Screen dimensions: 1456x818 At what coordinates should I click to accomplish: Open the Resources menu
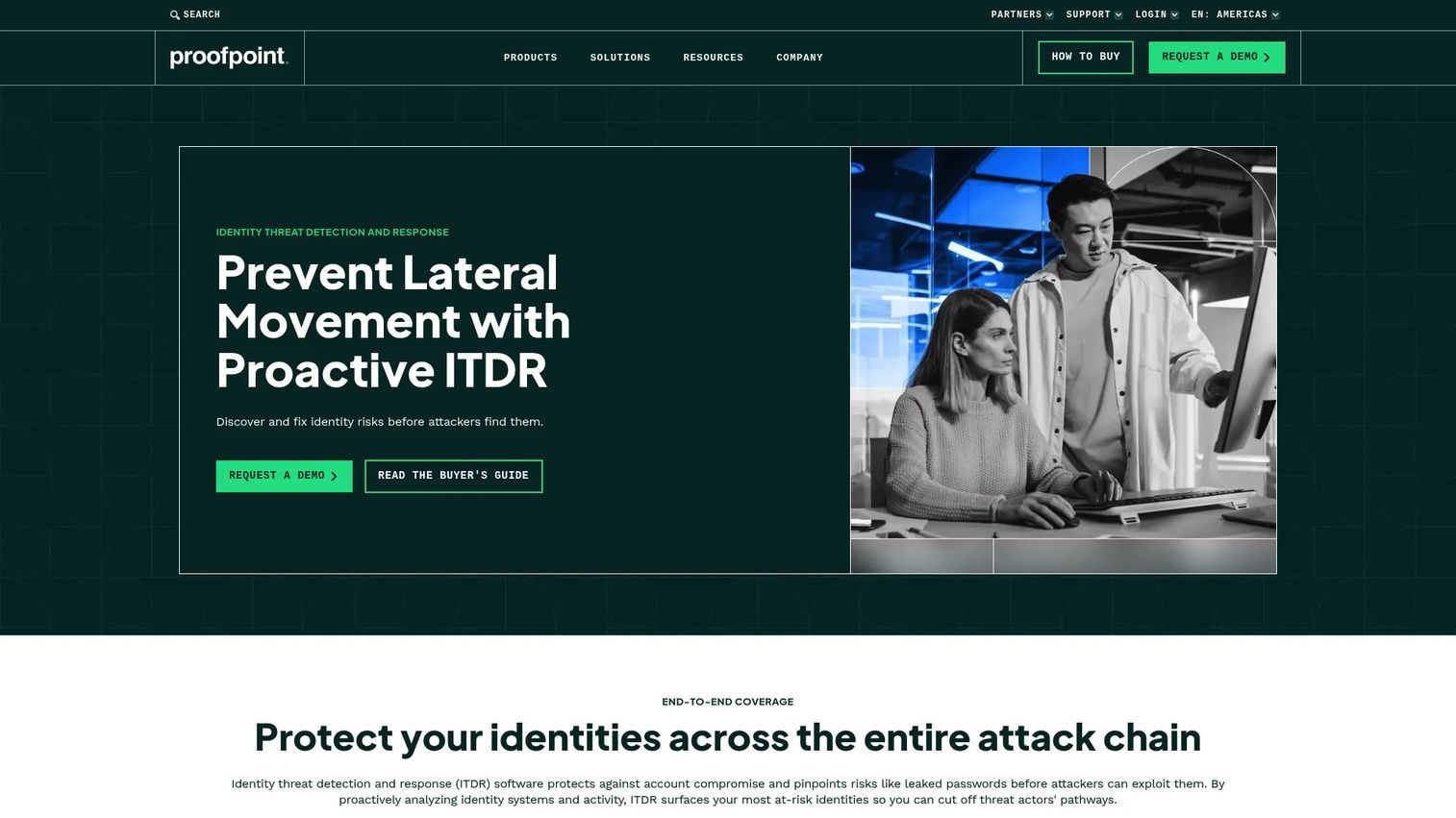(713, 58)
